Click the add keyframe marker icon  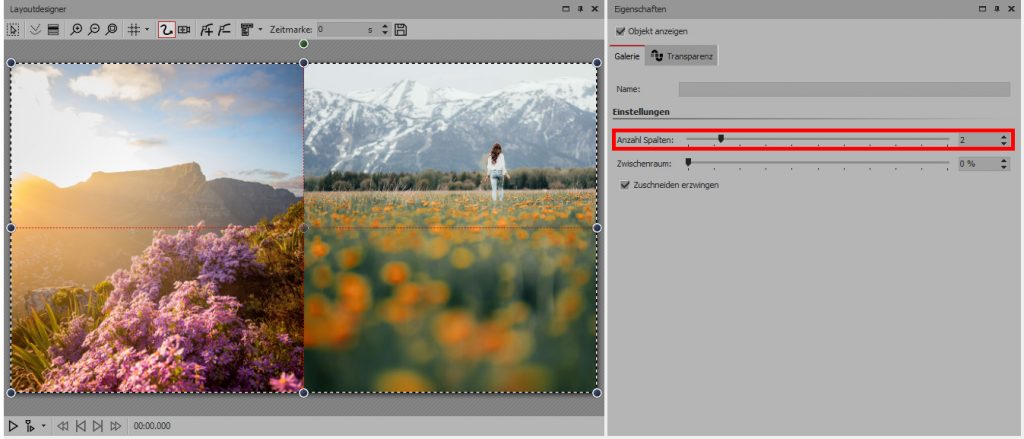pyautogui.click(x=206, y=30)
